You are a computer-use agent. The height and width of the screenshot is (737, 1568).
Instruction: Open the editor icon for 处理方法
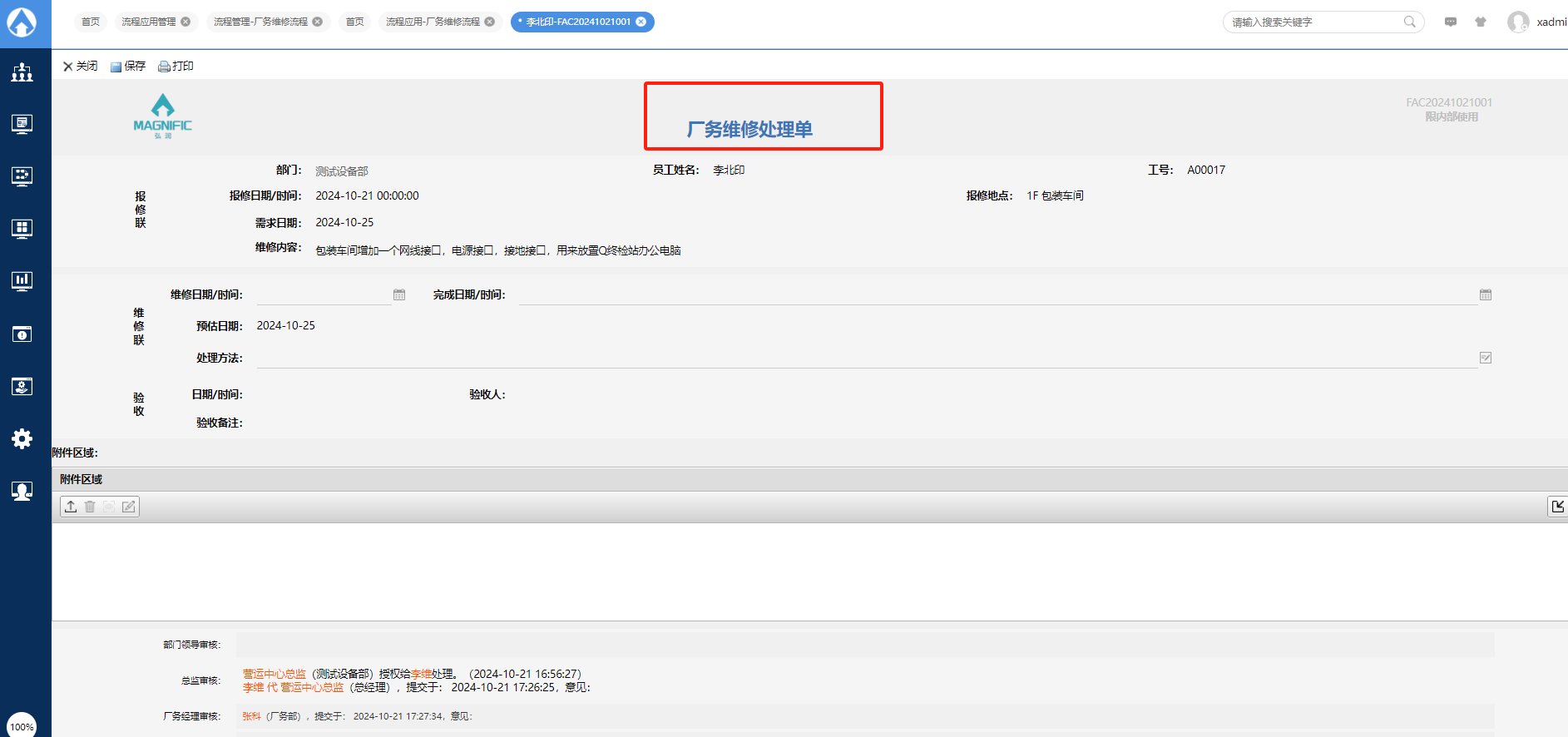(x=1486, y=358)
